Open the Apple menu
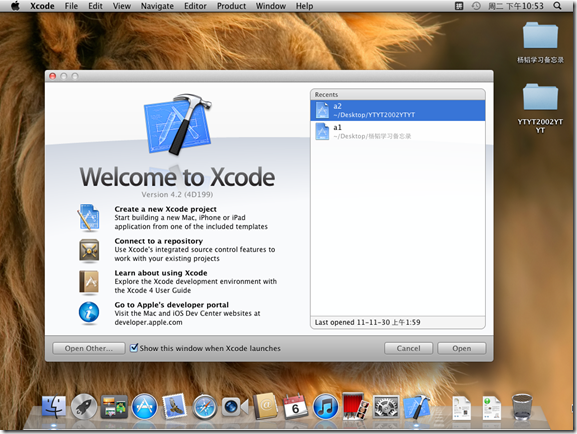Image resolution: width=577 pixels, height=434 pixels. [15, 6]
